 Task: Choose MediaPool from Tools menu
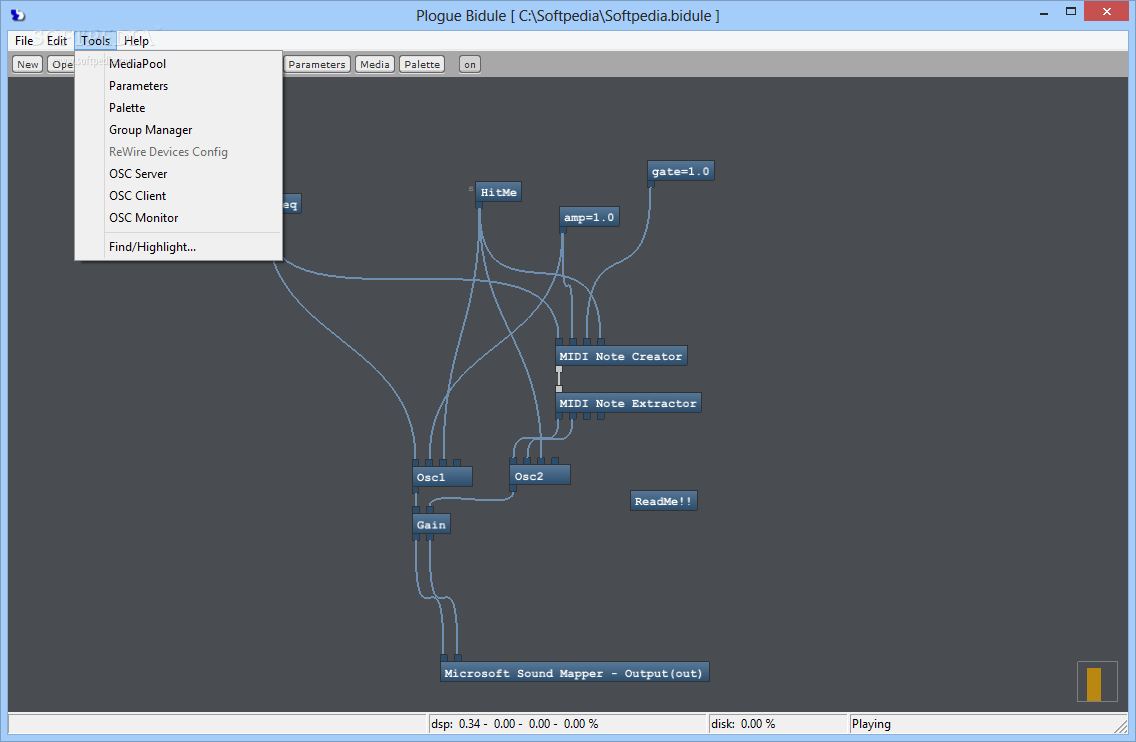(x=178, y=64)
